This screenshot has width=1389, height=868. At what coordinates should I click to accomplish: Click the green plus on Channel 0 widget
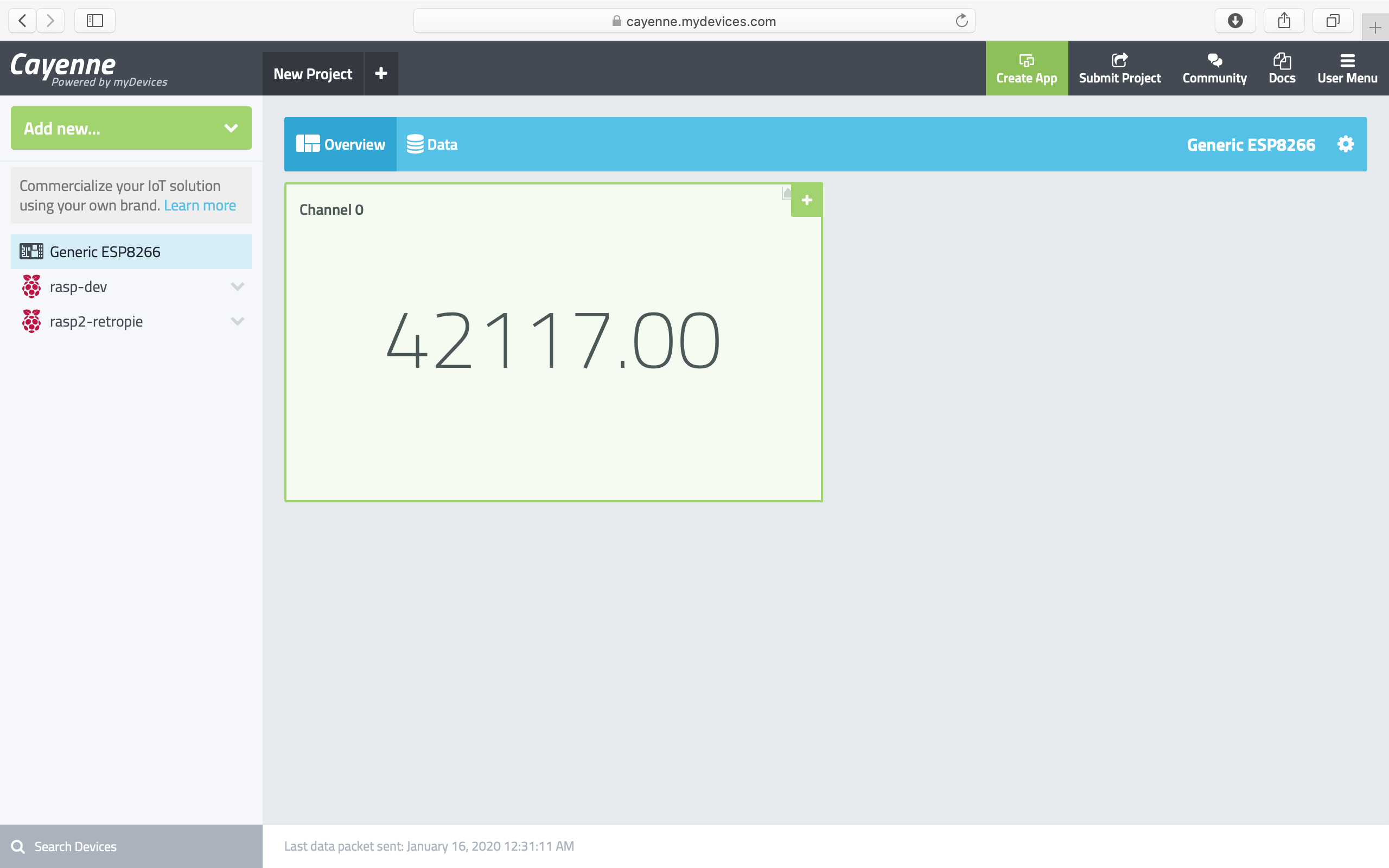[x=806, y=200]
